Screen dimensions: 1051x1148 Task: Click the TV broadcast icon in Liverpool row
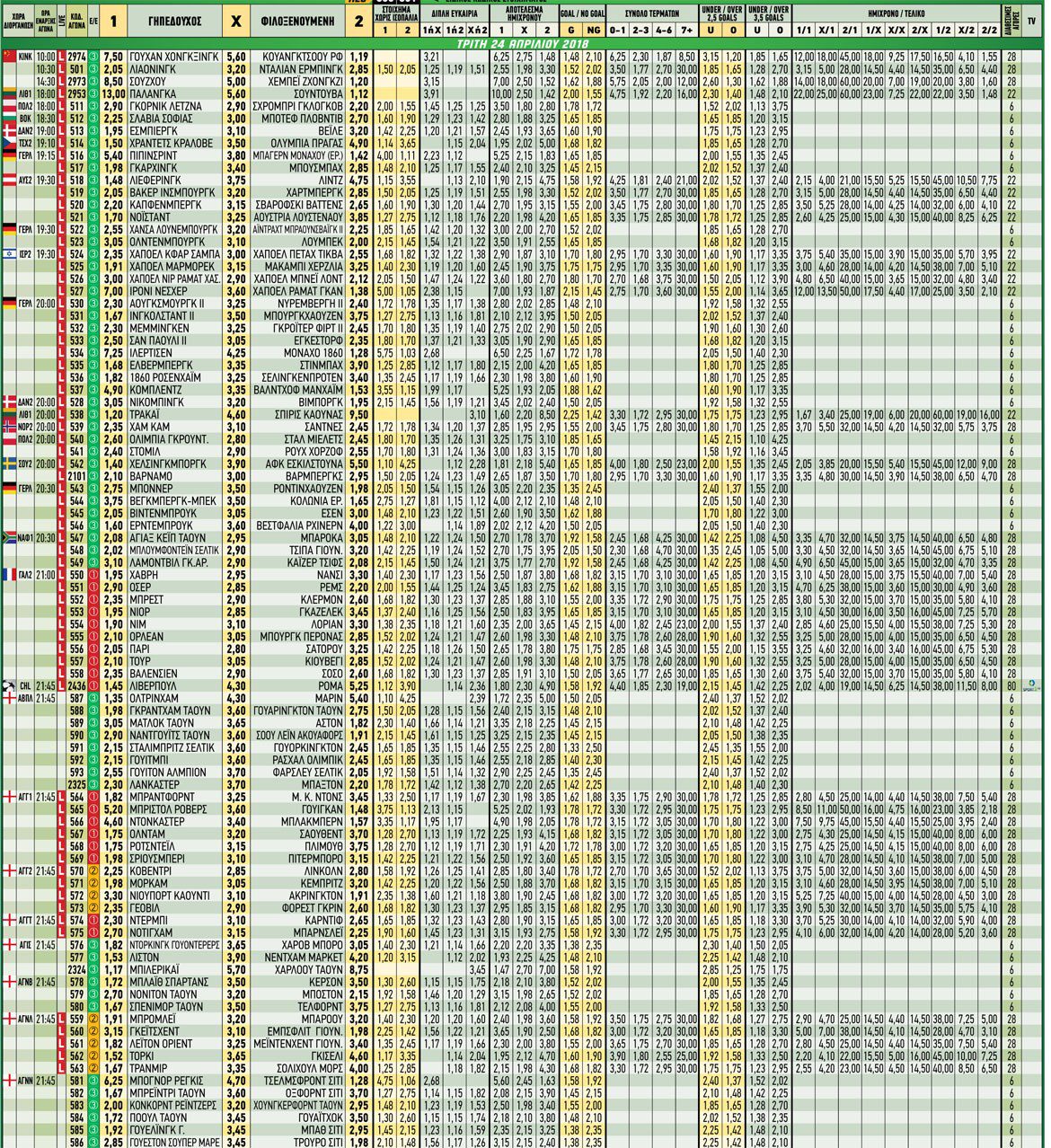[x=1031, y=684]
